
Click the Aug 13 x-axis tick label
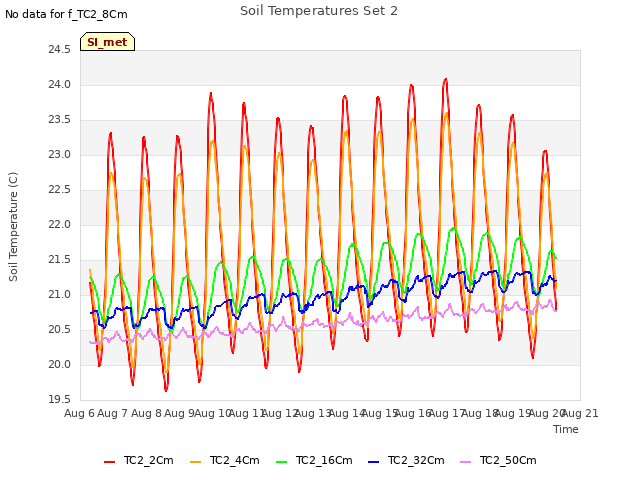[313, 413]
